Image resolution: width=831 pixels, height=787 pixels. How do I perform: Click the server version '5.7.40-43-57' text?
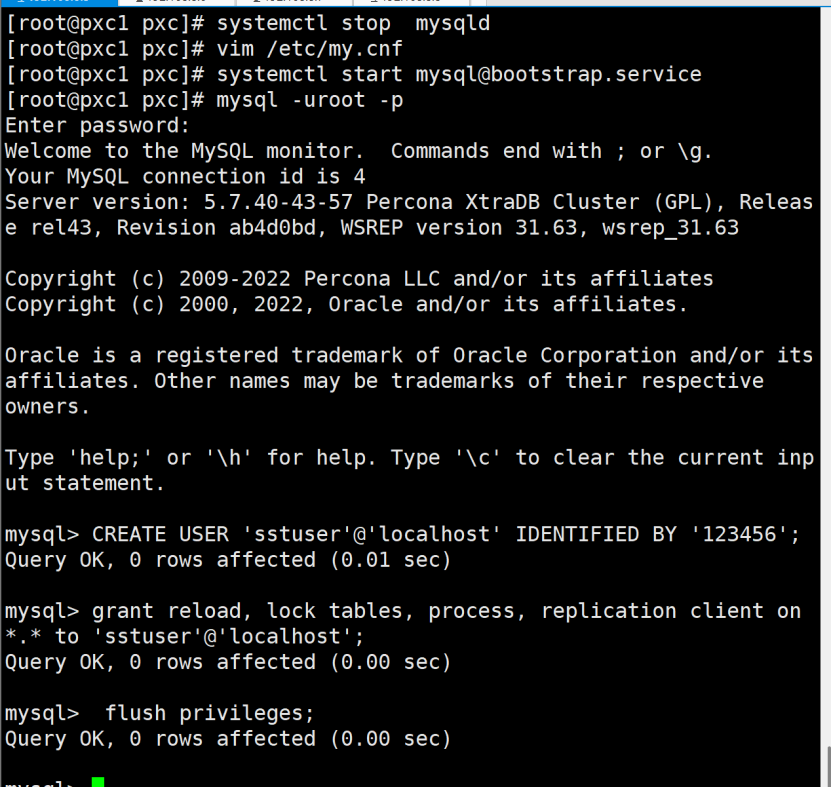[278, 202]
